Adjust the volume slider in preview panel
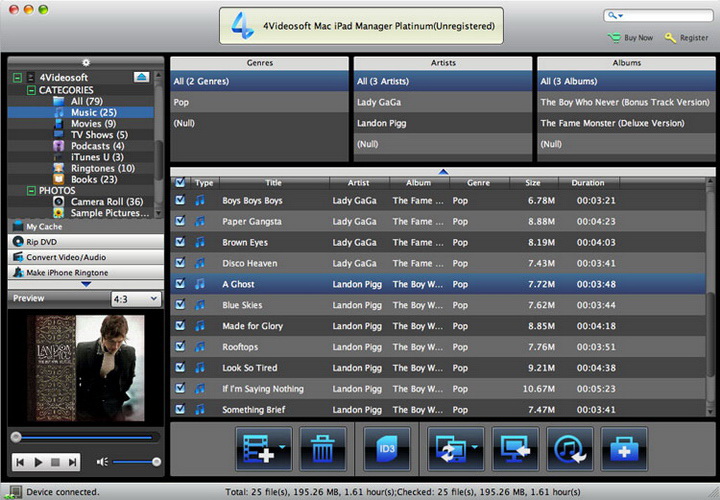Image resolution: width=720 pixels, height=500 pixels. (x=135, y=461)
